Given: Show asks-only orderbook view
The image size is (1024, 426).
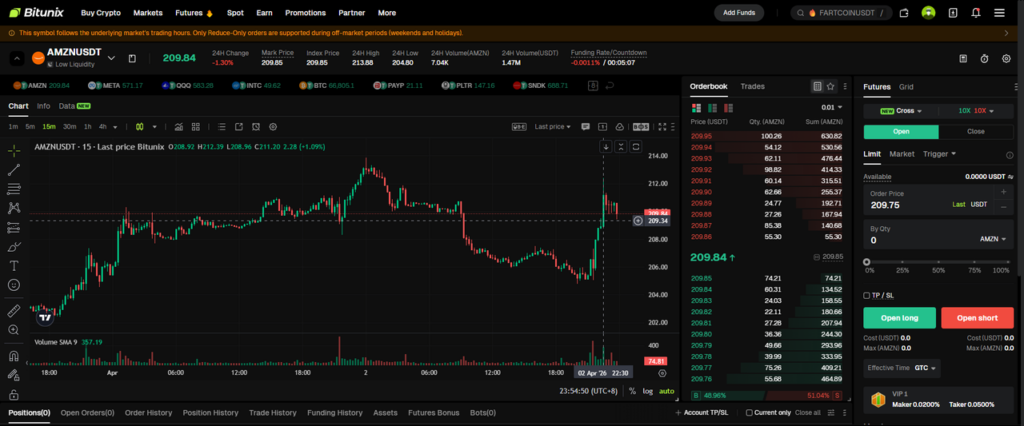Looking at the screenshot, I should tap(729, 107).
